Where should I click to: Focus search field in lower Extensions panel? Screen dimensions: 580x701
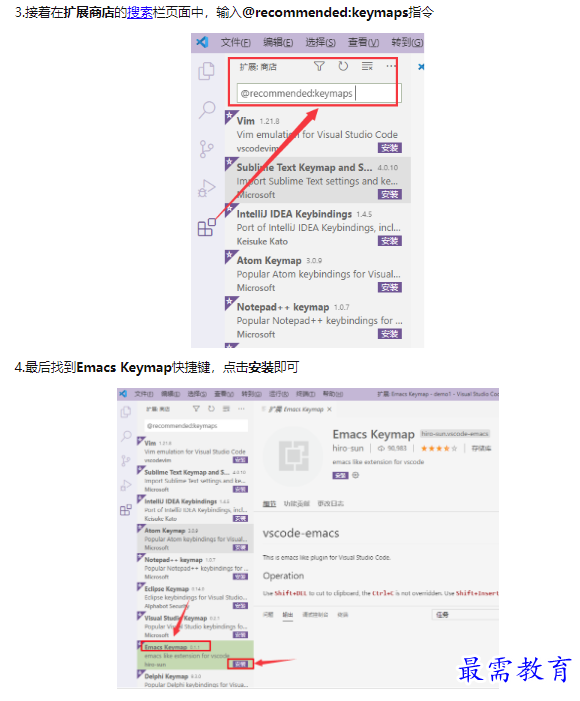coord(196,426)
